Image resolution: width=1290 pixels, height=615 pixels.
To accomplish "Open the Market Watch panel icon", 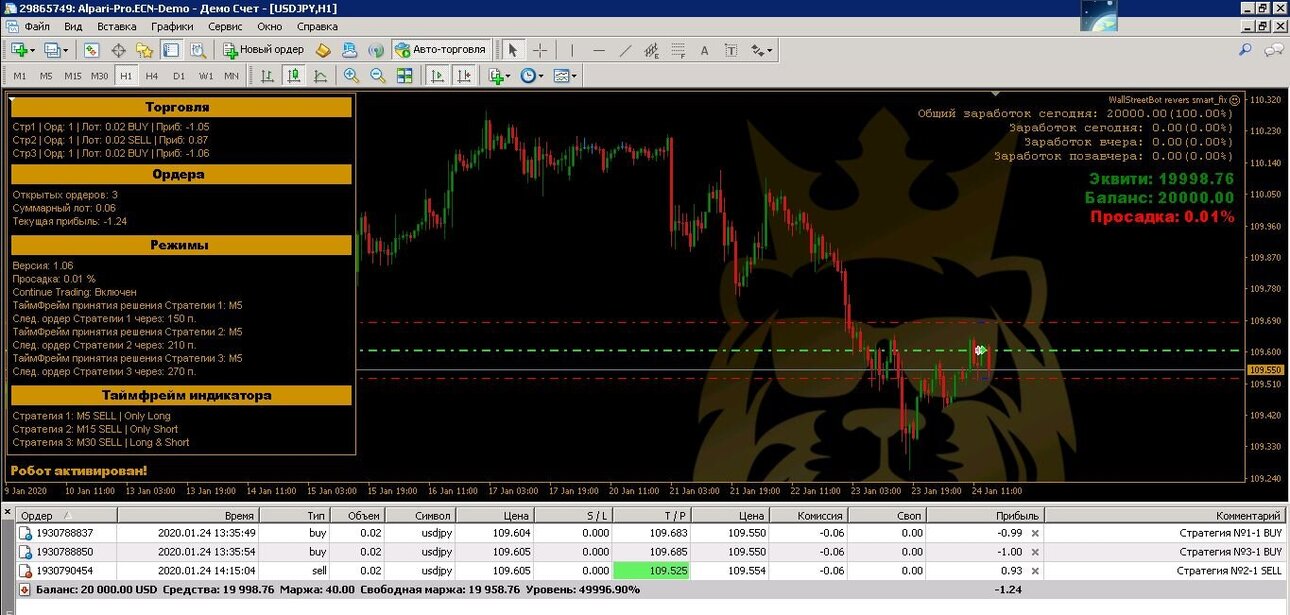I will 91,50.
